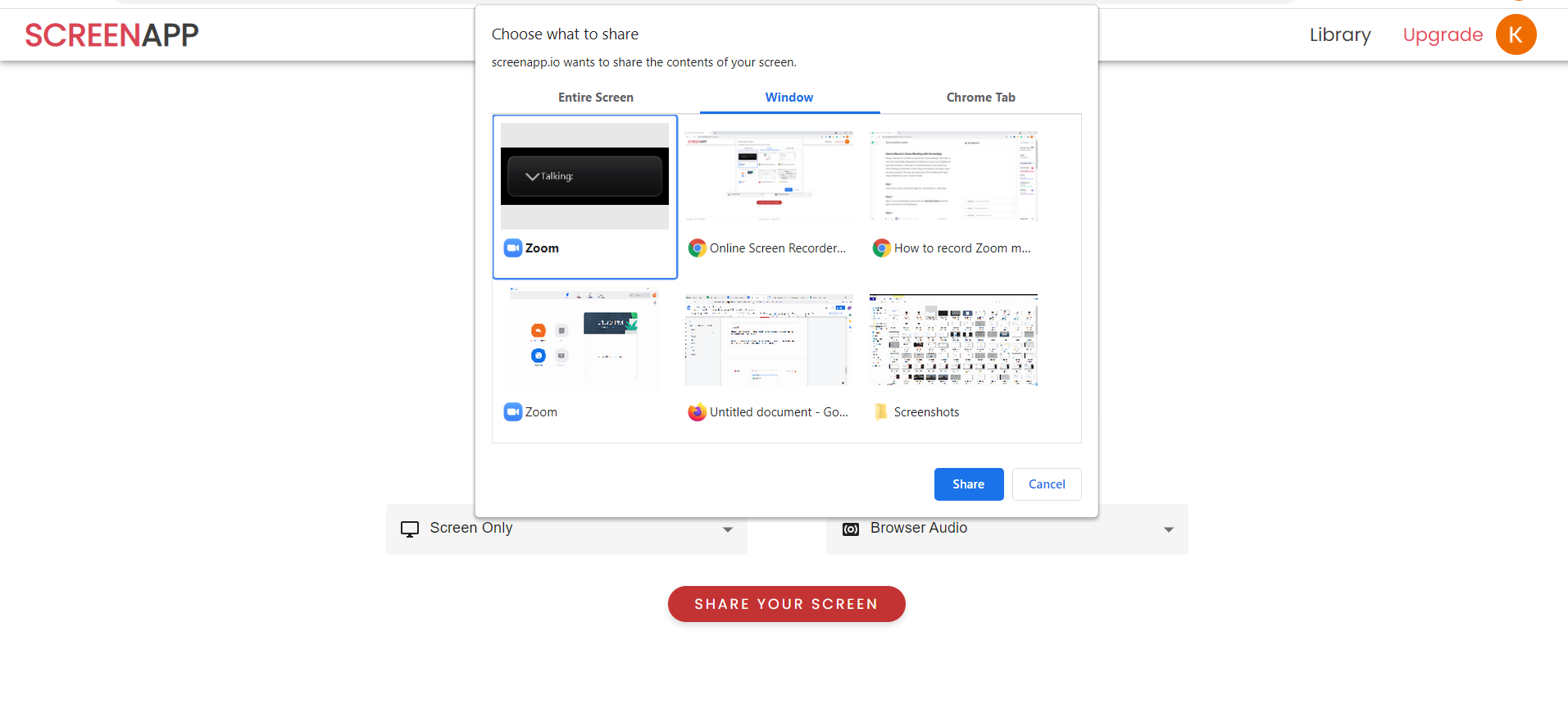The height and width of the screenshot is (713, 1568).
Task: Expand the Screen Only dropdown arrow
Action: click(728, 529)
